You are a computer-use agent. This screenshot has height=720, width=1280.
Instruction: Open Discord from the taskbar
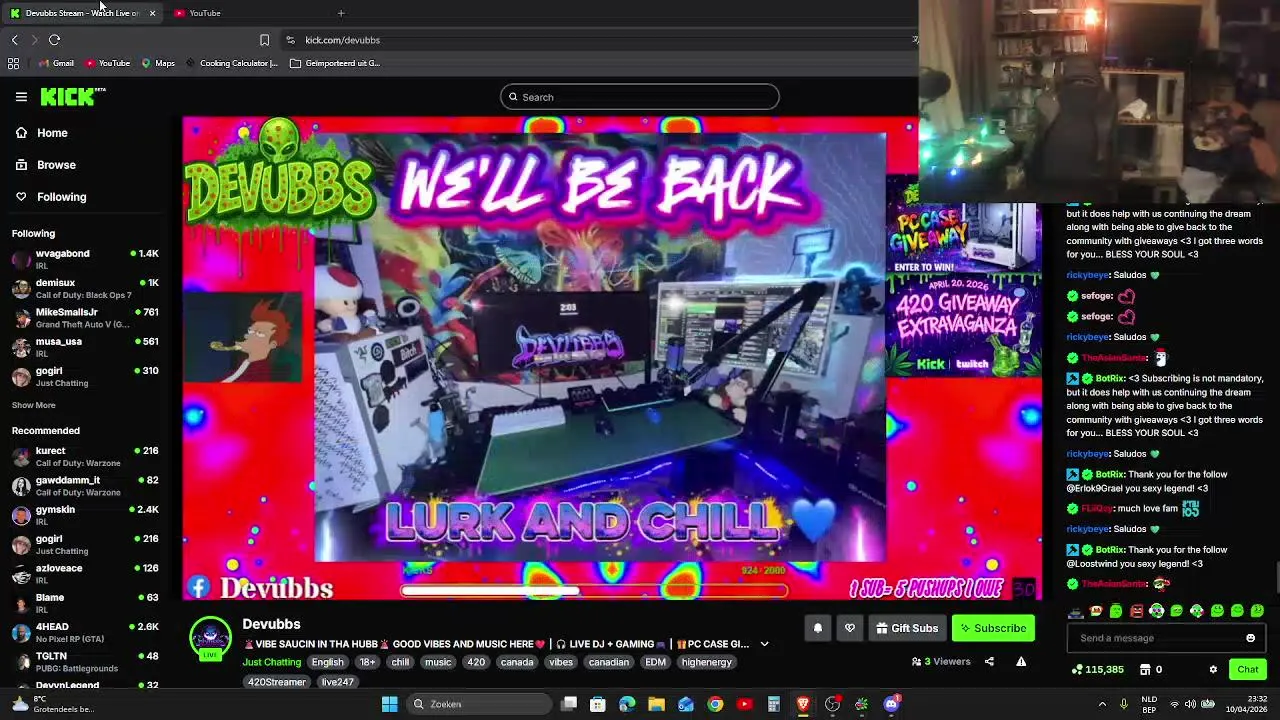click(891, 704)
